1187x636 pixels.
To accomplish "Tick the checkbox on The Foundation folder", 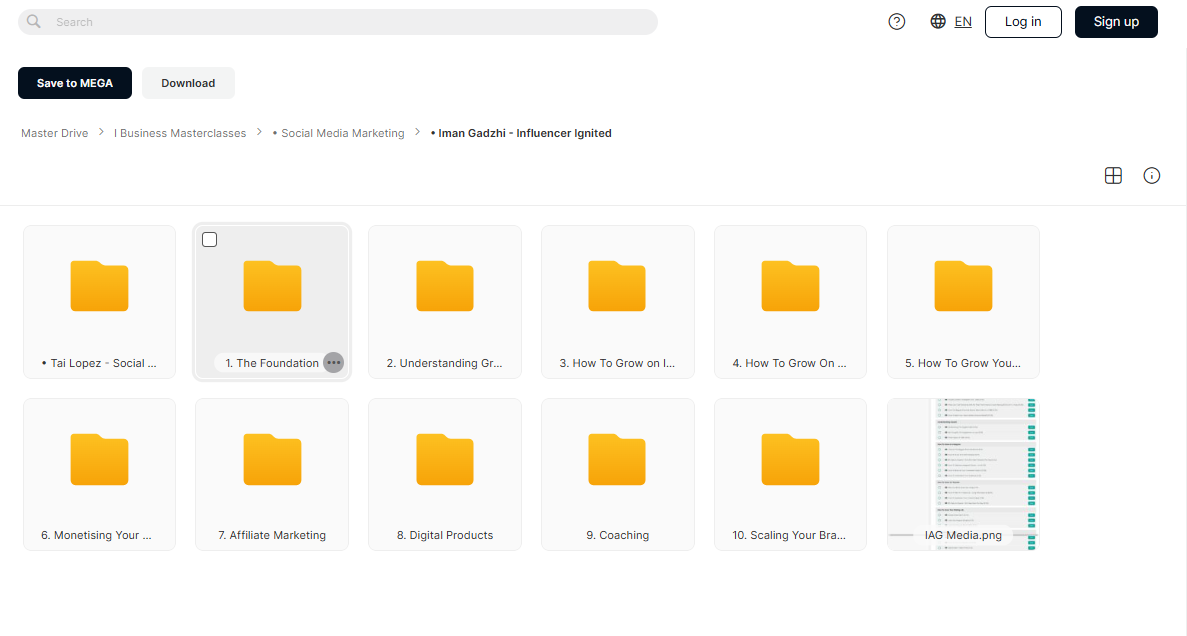I will click(x=210, y=240).
